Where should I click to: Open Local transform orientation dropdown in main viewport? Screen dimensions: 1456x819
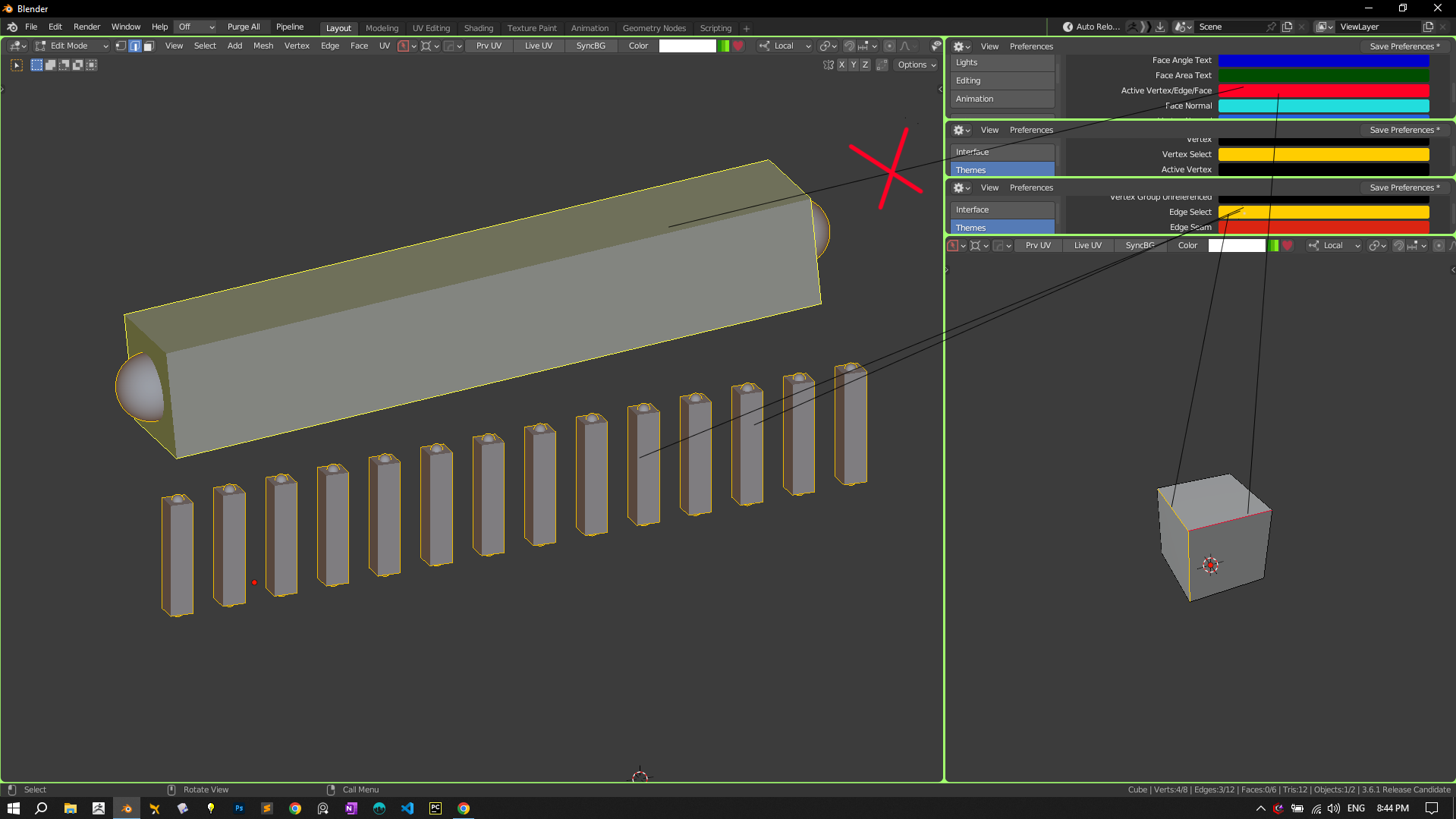(x=785, y=46)
